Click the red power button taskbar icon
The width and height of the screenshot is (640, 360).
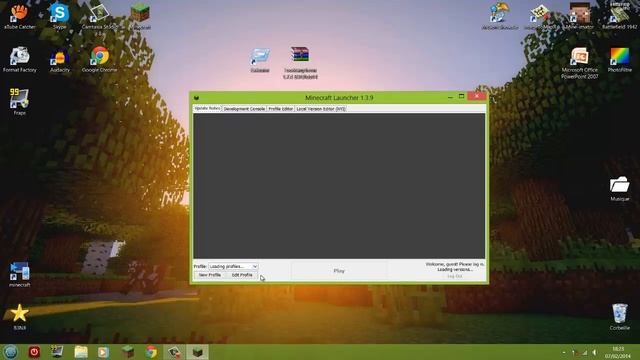click(34, 352)
